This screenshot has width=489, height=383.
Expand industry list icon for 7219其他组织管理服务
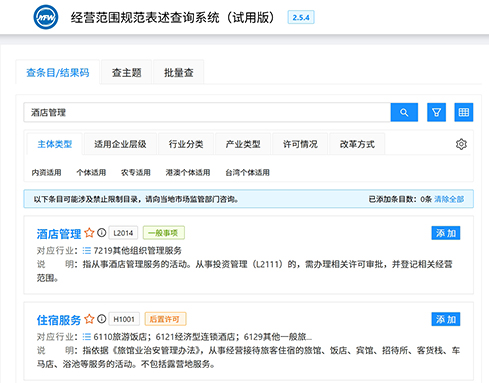click(87, 250)
